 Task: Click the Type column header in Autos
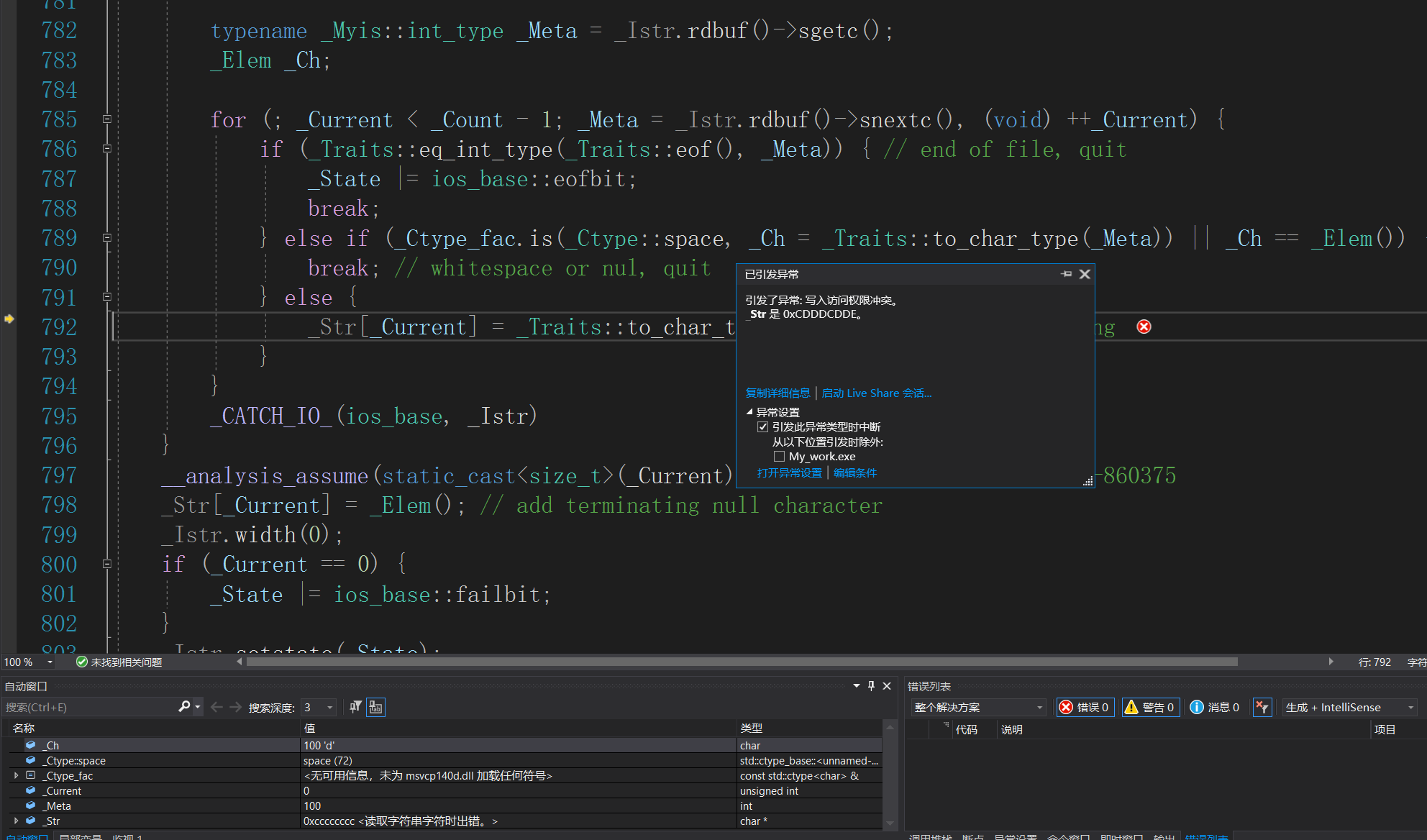pyautogui.click(x=810, y=728)
